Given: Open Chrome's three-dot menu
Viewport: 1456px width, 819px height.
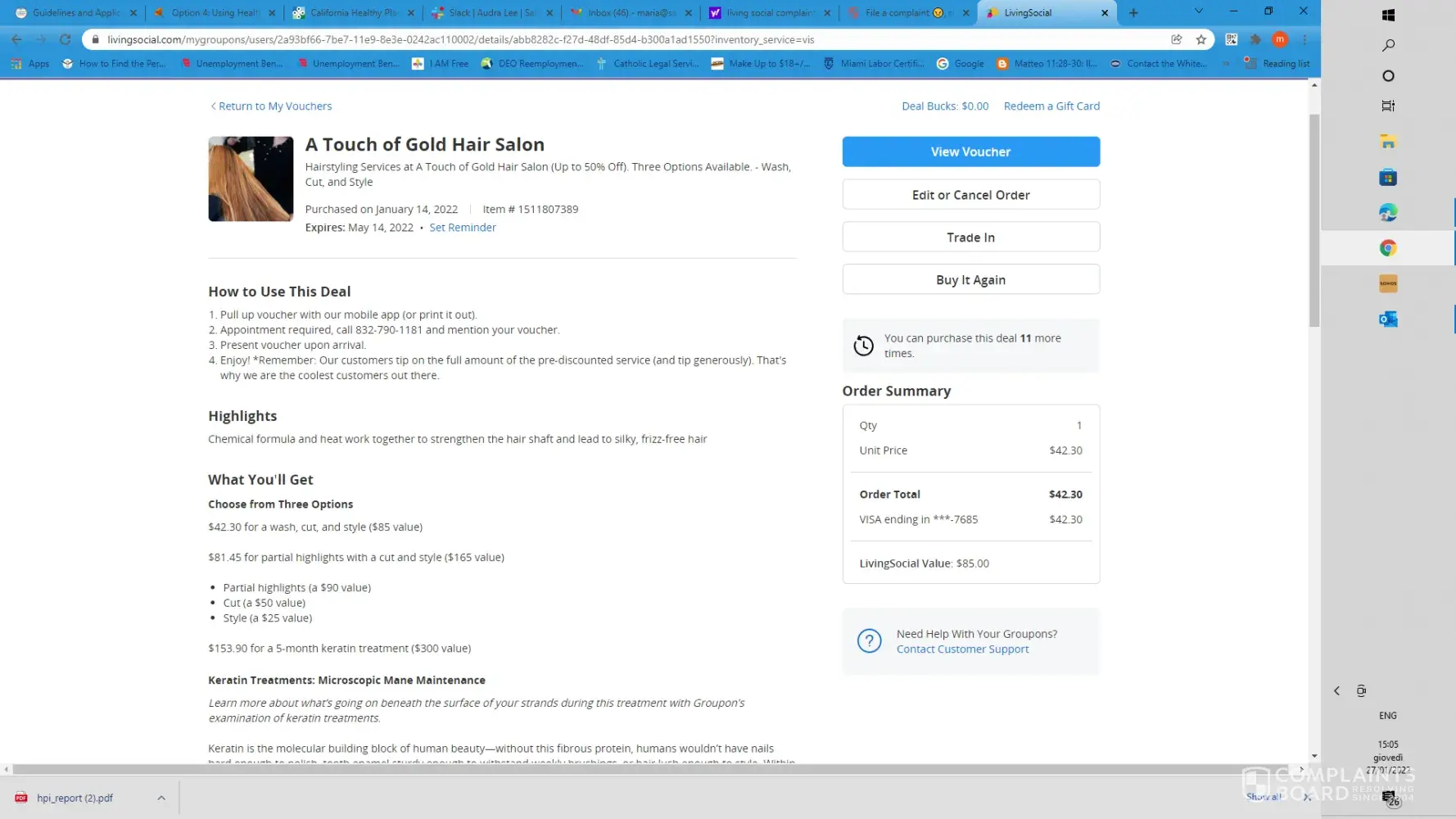Looking at the screenshot, I should coord(1305,39).
